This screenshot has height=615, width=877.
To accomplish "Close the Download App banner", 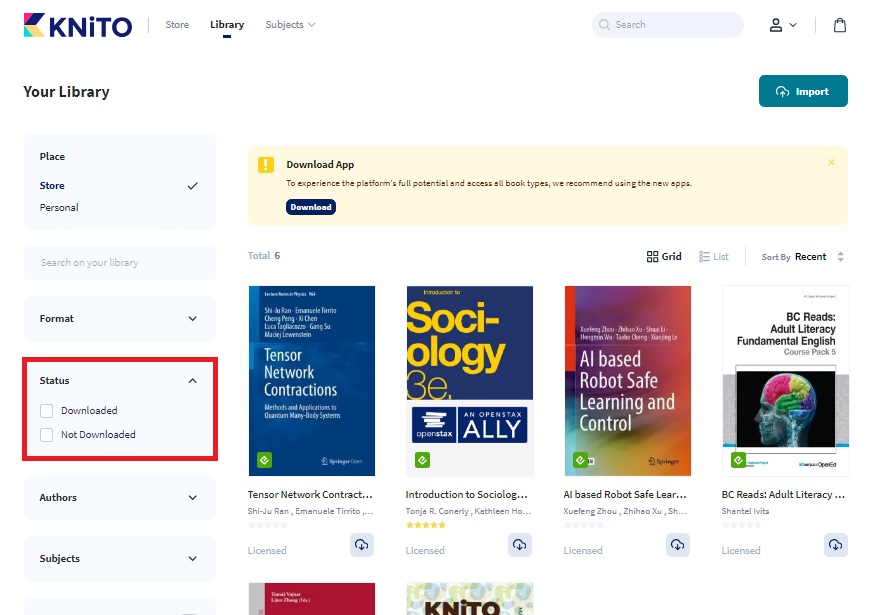I will coord(831,162).
